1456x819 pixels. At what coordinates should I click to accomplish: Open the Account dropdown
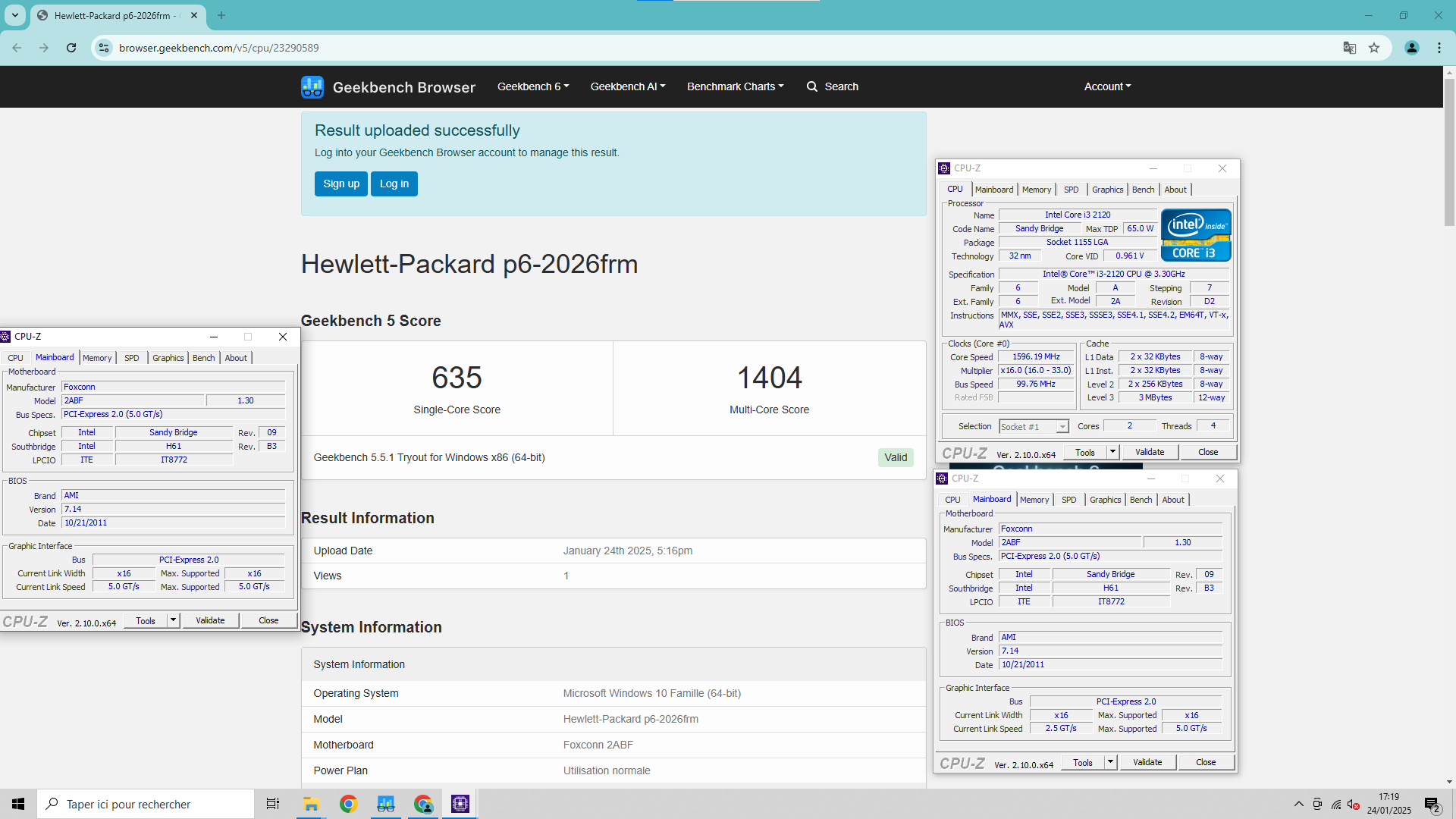(1107, 86)
